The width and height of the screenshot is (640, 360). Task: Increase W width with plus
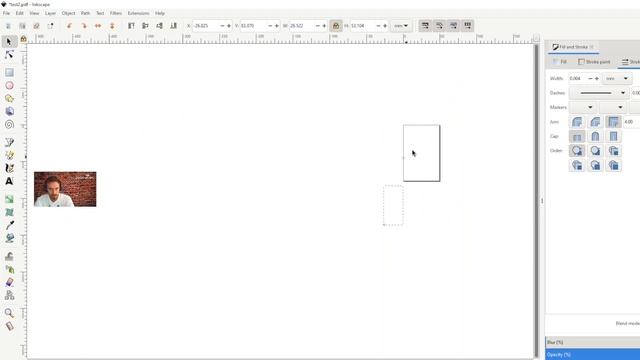coord(324,26)
